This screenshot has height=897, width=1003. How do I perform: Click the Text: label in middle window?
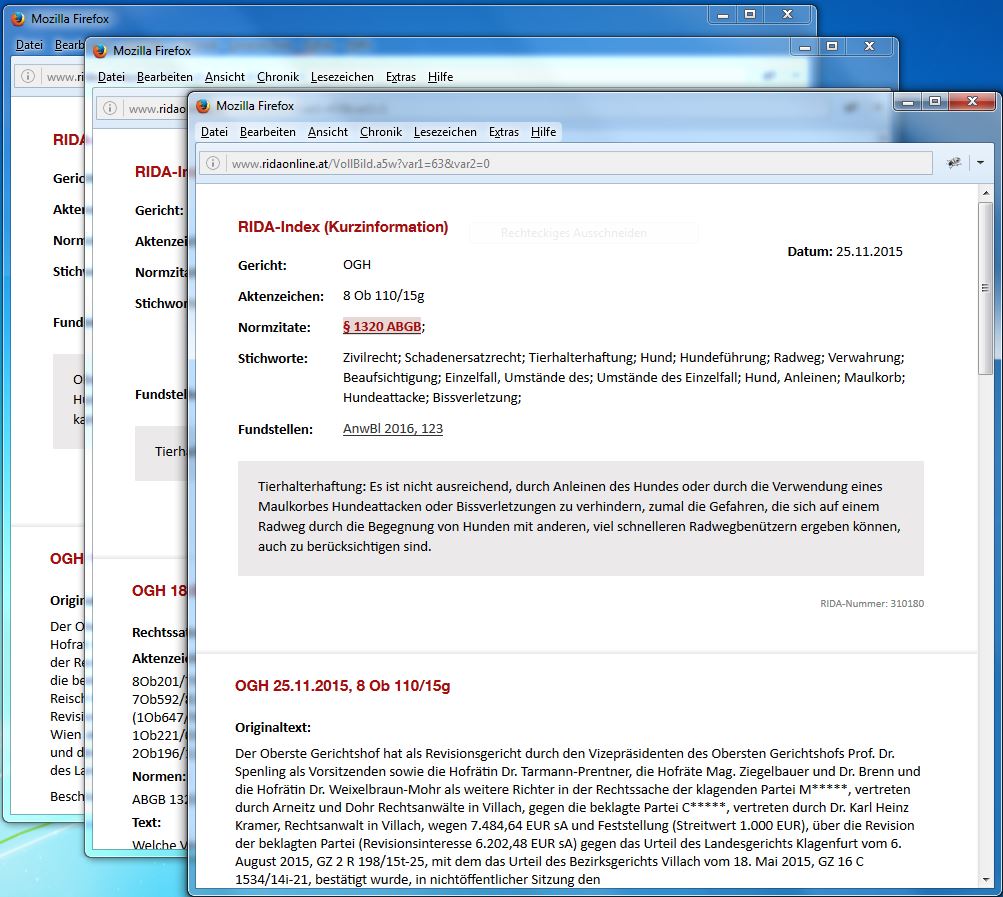pos(146,822)
